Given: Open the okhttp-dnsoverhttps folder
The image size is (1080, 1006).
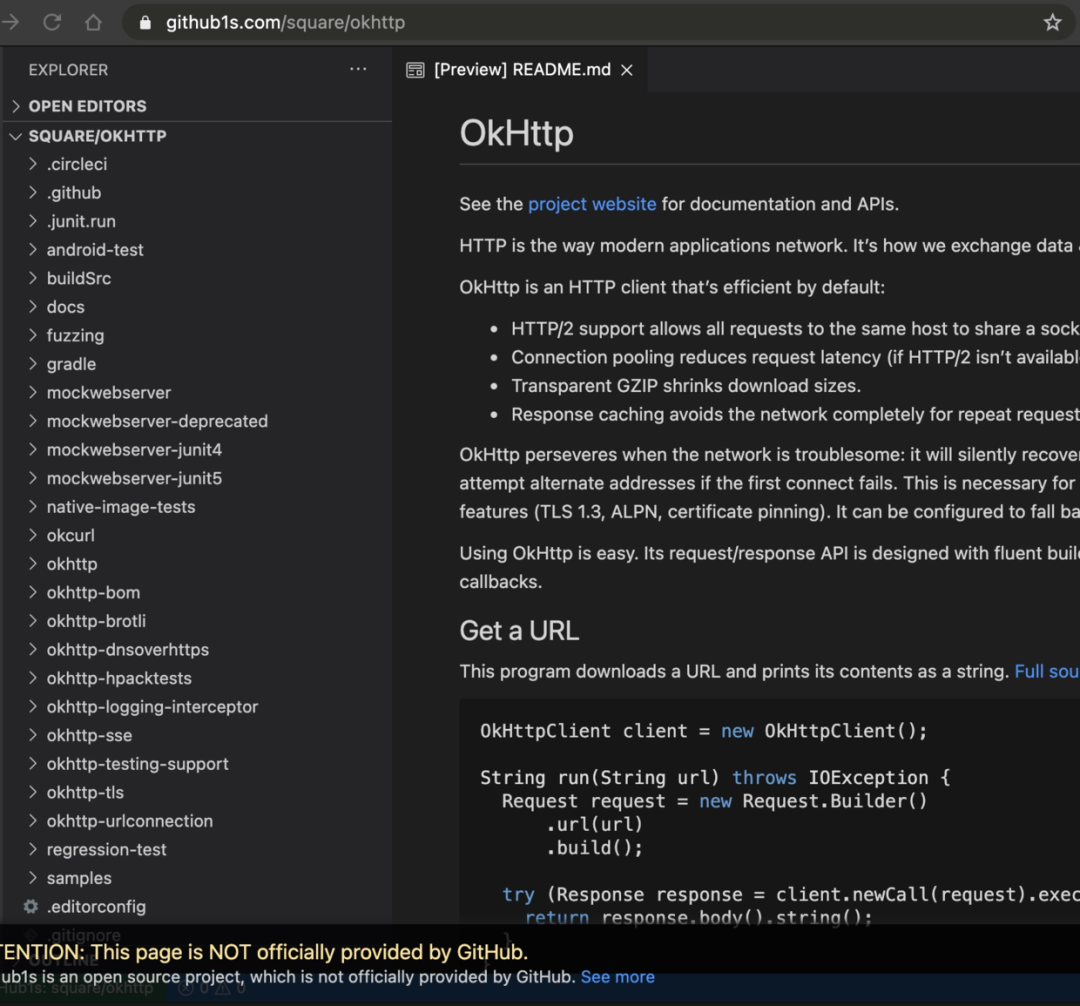Looking at the screenshot, I should (196, 650).
